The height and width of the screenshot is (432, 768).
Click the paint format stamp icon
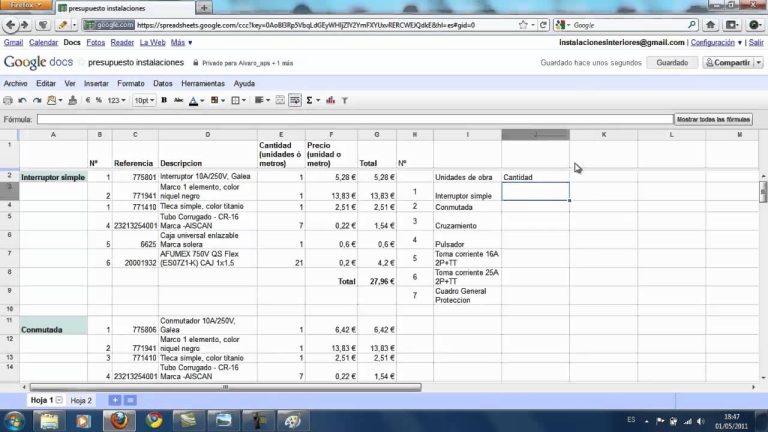click(72, 100)
